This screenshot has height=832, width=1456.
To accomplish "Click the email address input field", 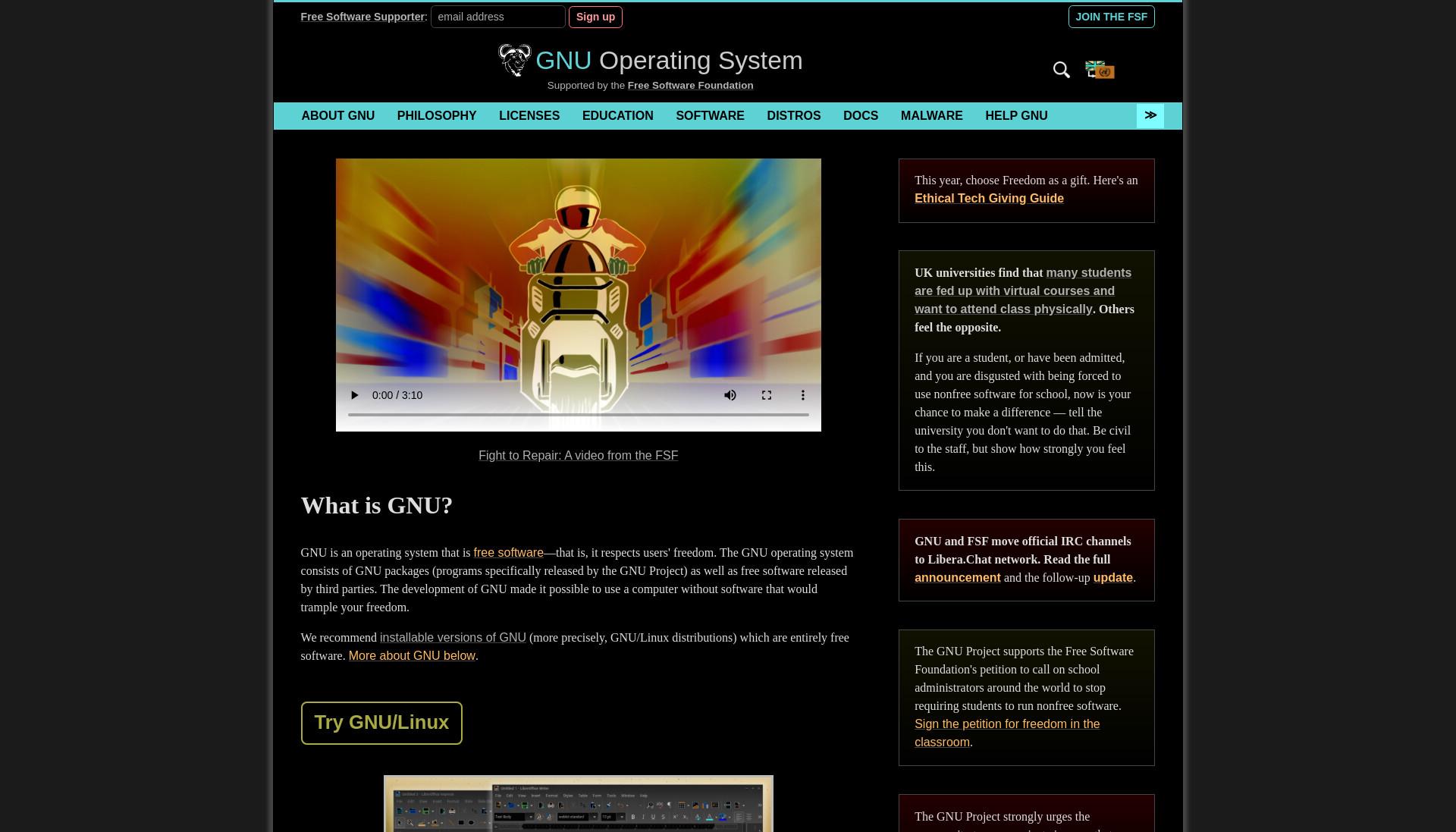I will coord(497,17).
